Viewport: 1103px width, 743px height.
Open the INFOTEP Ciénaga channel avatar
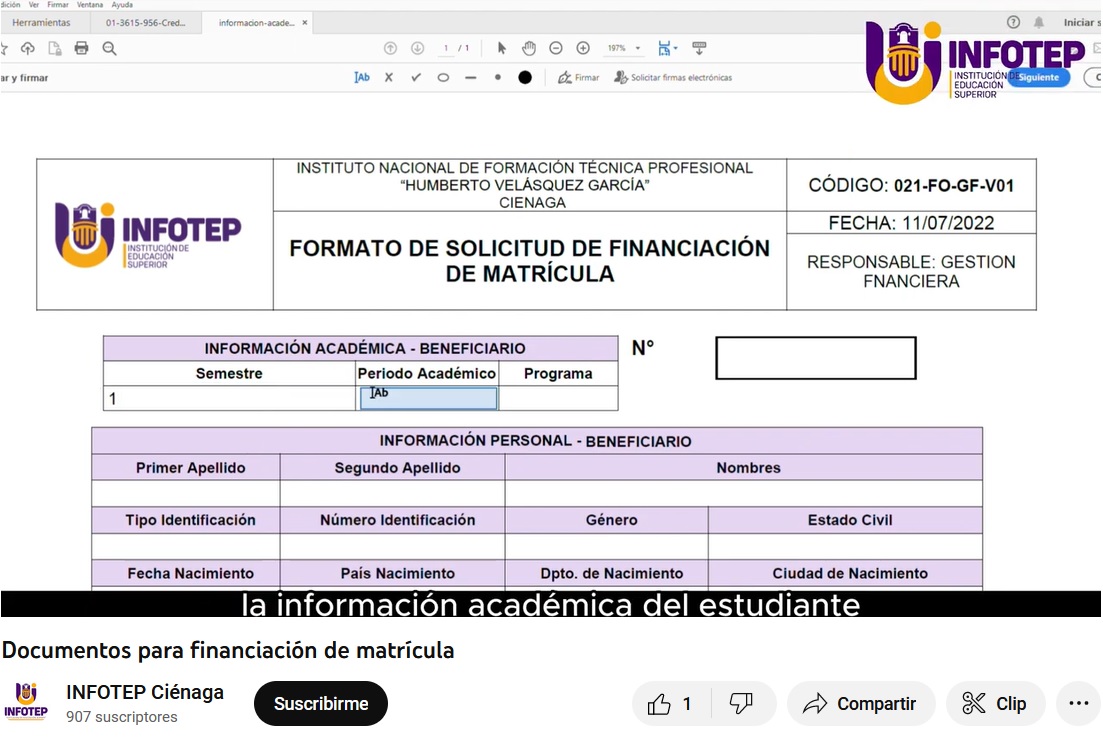coord(26,702)
